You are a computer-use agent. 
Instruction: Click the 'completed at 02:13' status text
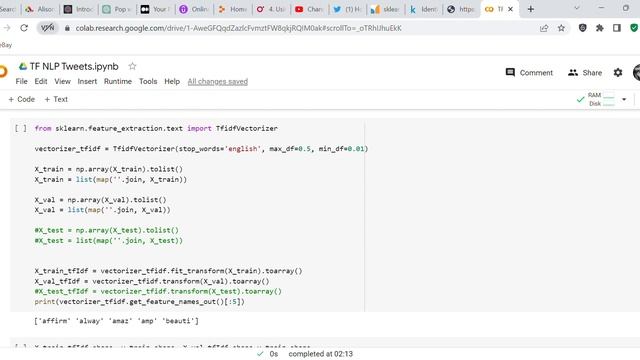click(320, 354)
